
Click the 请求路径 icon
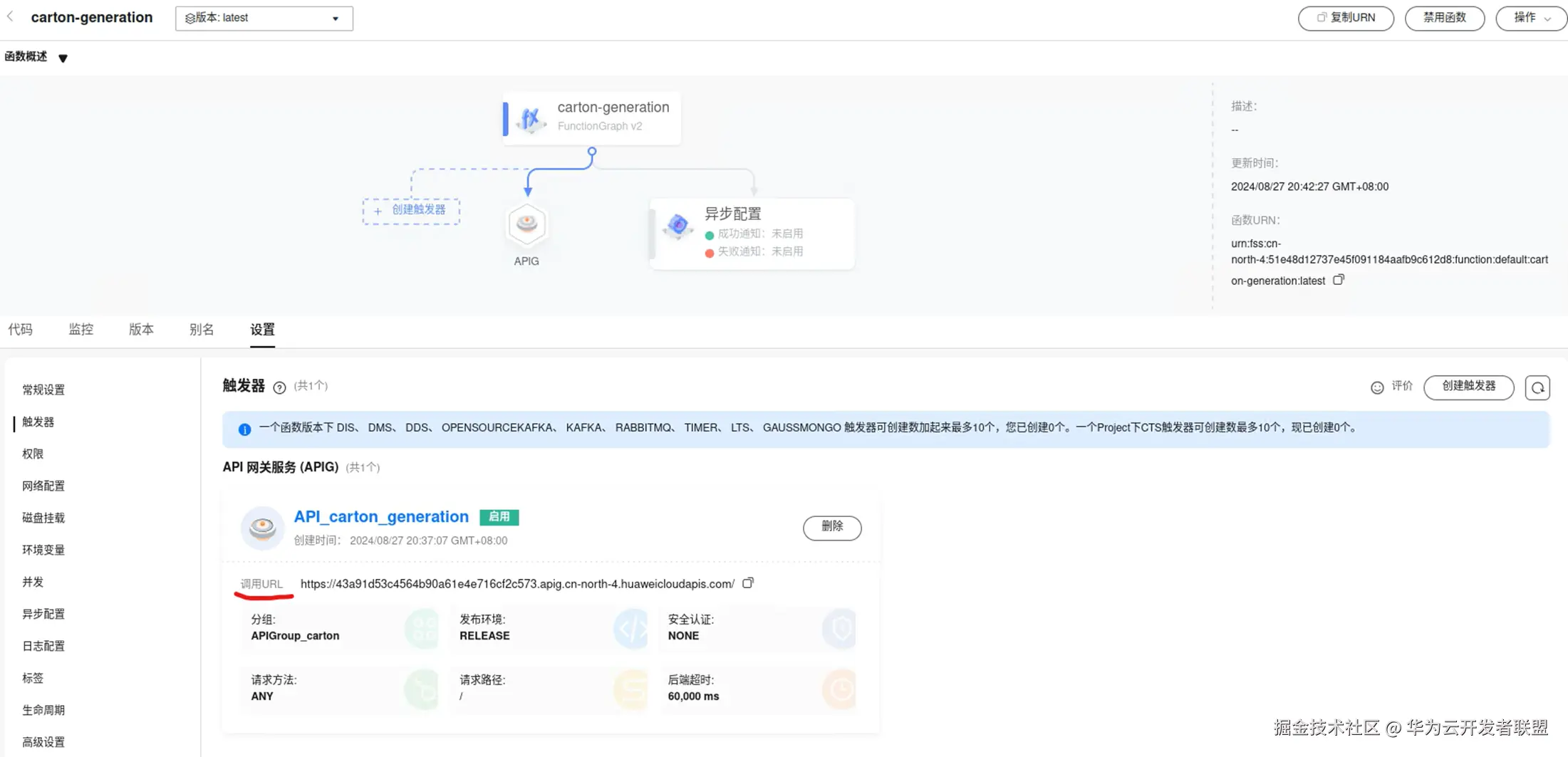630,689
